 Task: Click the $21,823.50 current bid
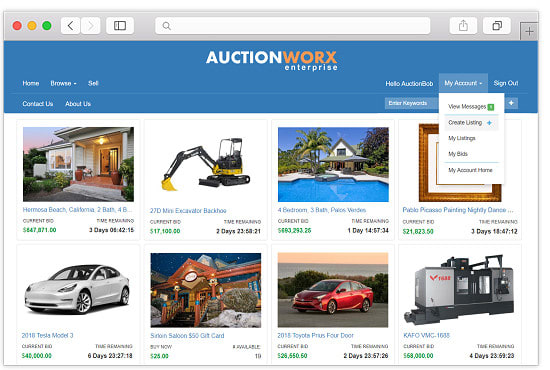point(418,232)
